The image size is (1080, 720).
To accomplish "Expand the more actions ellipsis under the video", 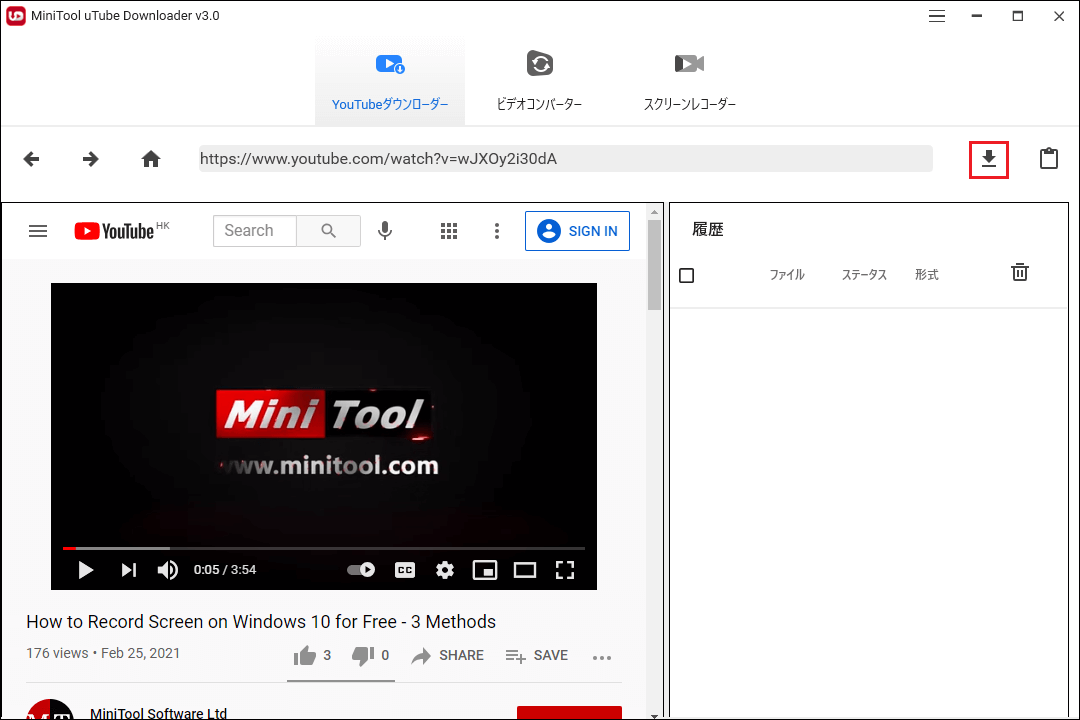I will coord(602,657).
